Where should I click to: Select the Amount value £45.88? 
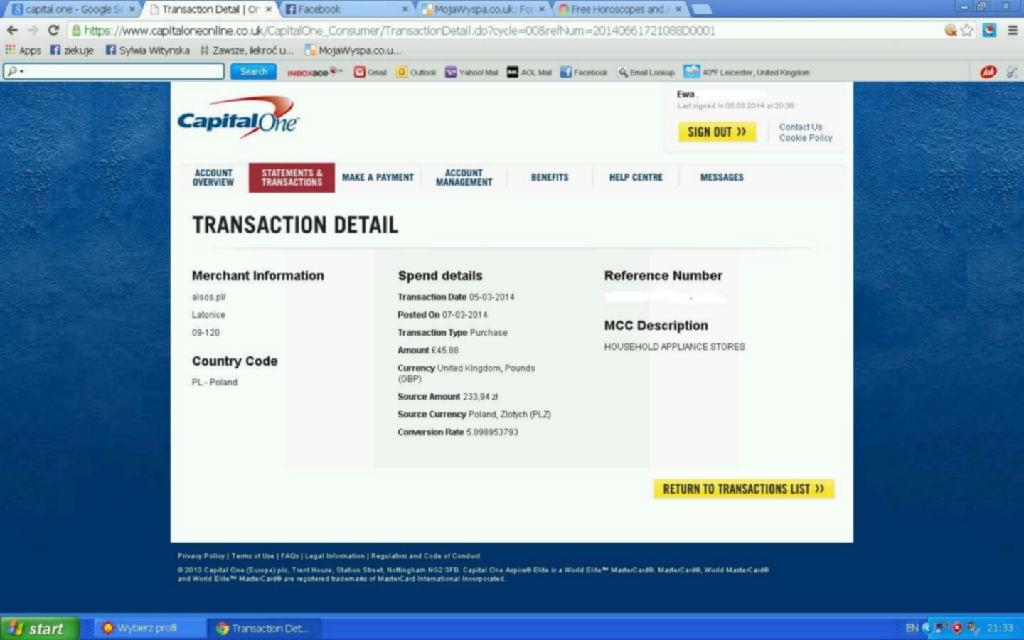click(x=445, y=351)
